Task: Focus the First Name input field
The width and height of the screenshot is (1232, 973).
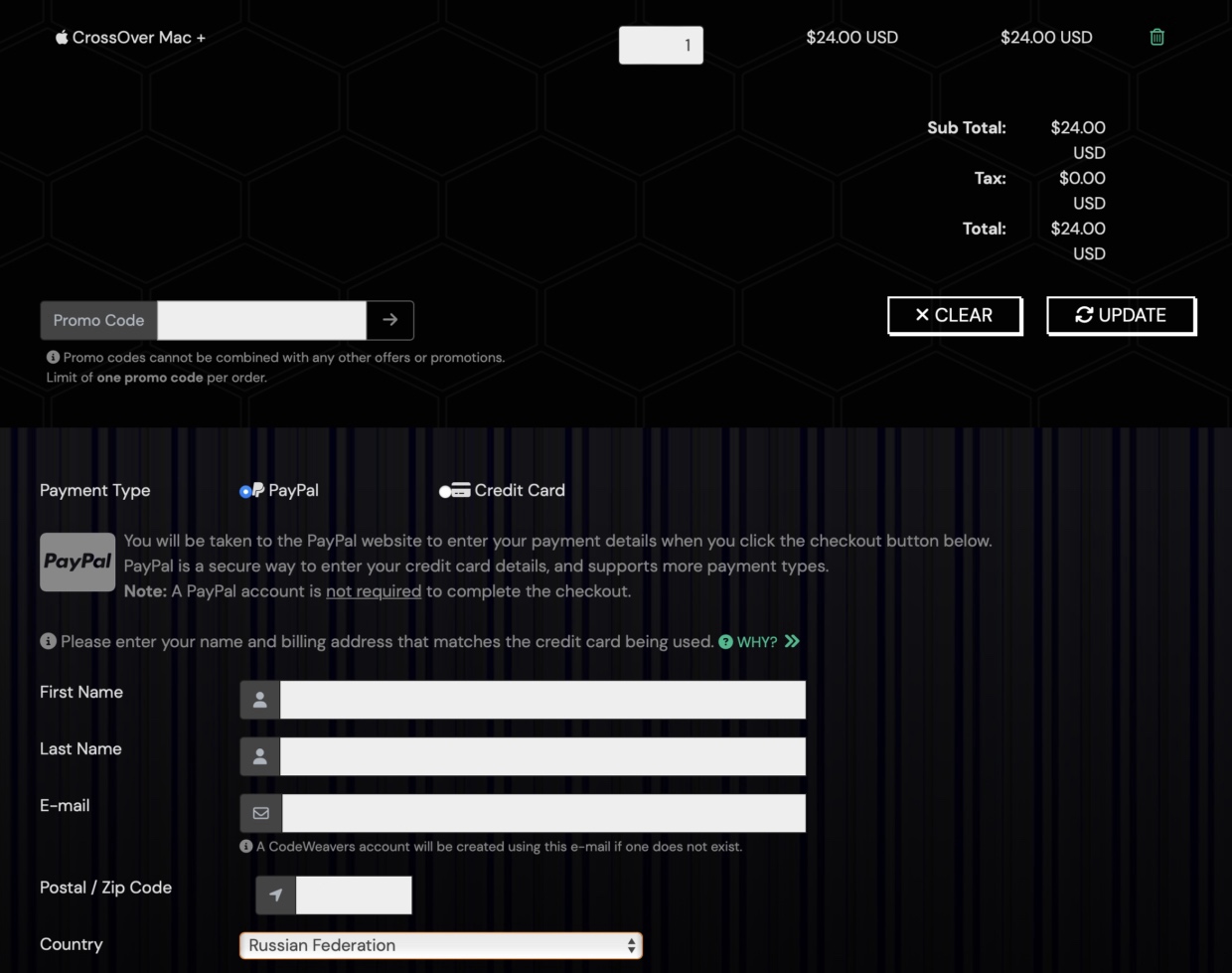Action: coord(542,700)
